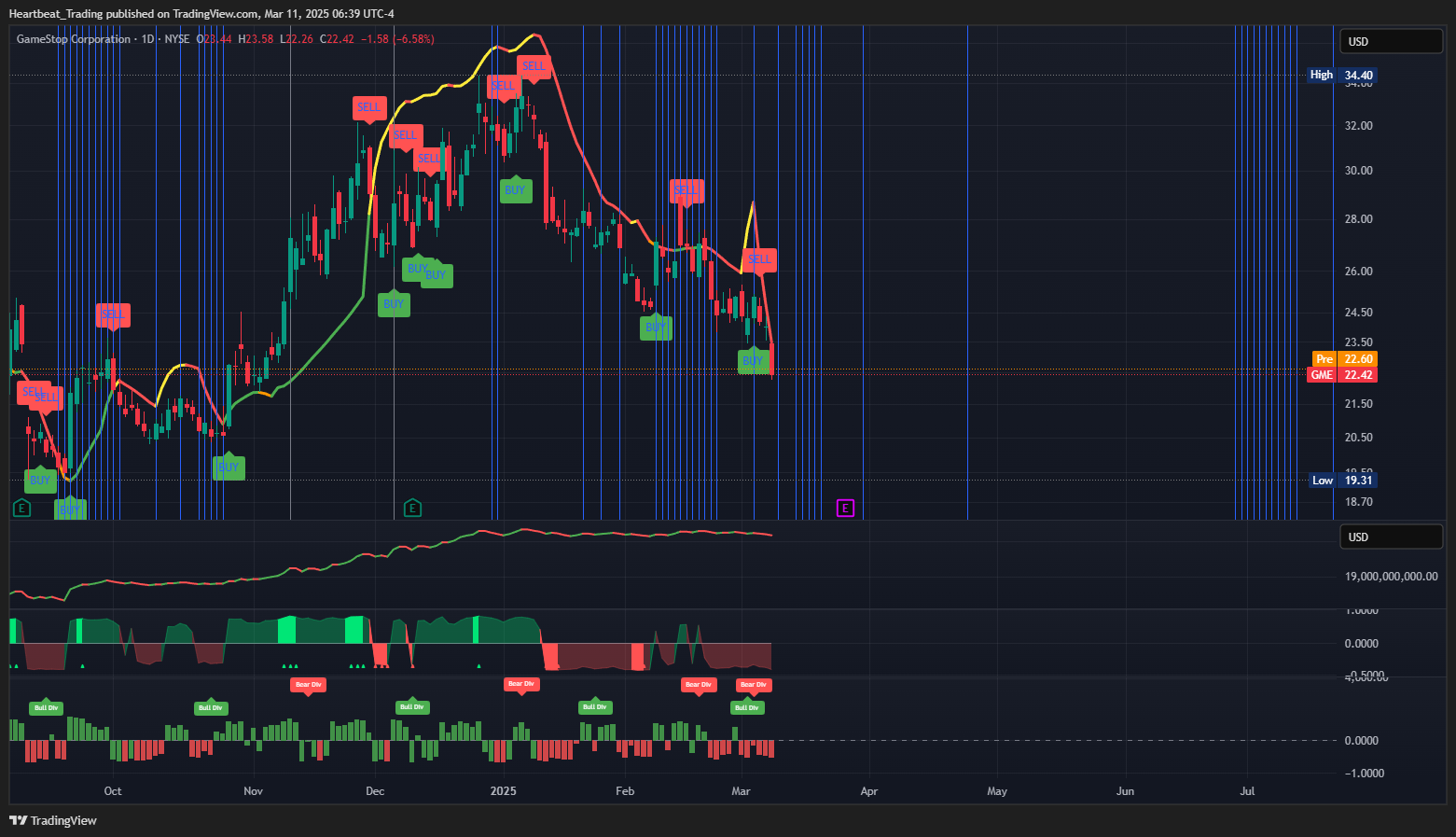Click the Pre 22.60 pre-market price label
The image size is (1456, 837).
[x=1344, y=359]
